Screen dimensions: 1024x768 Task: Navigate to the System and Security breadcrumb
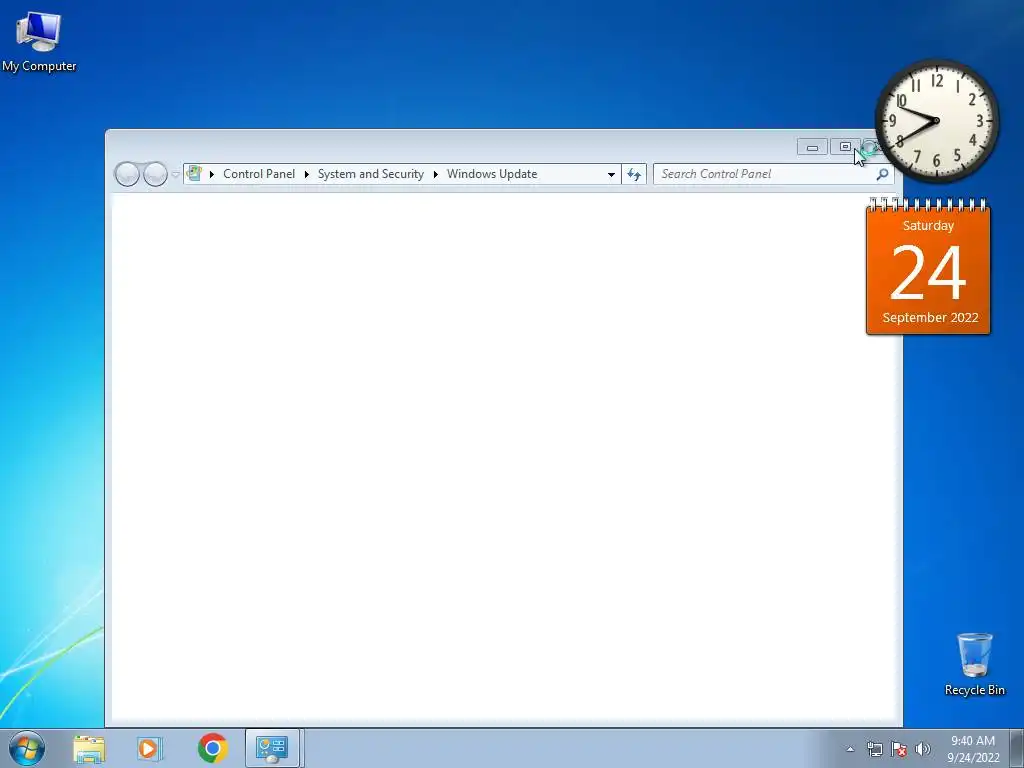(370, 174)
